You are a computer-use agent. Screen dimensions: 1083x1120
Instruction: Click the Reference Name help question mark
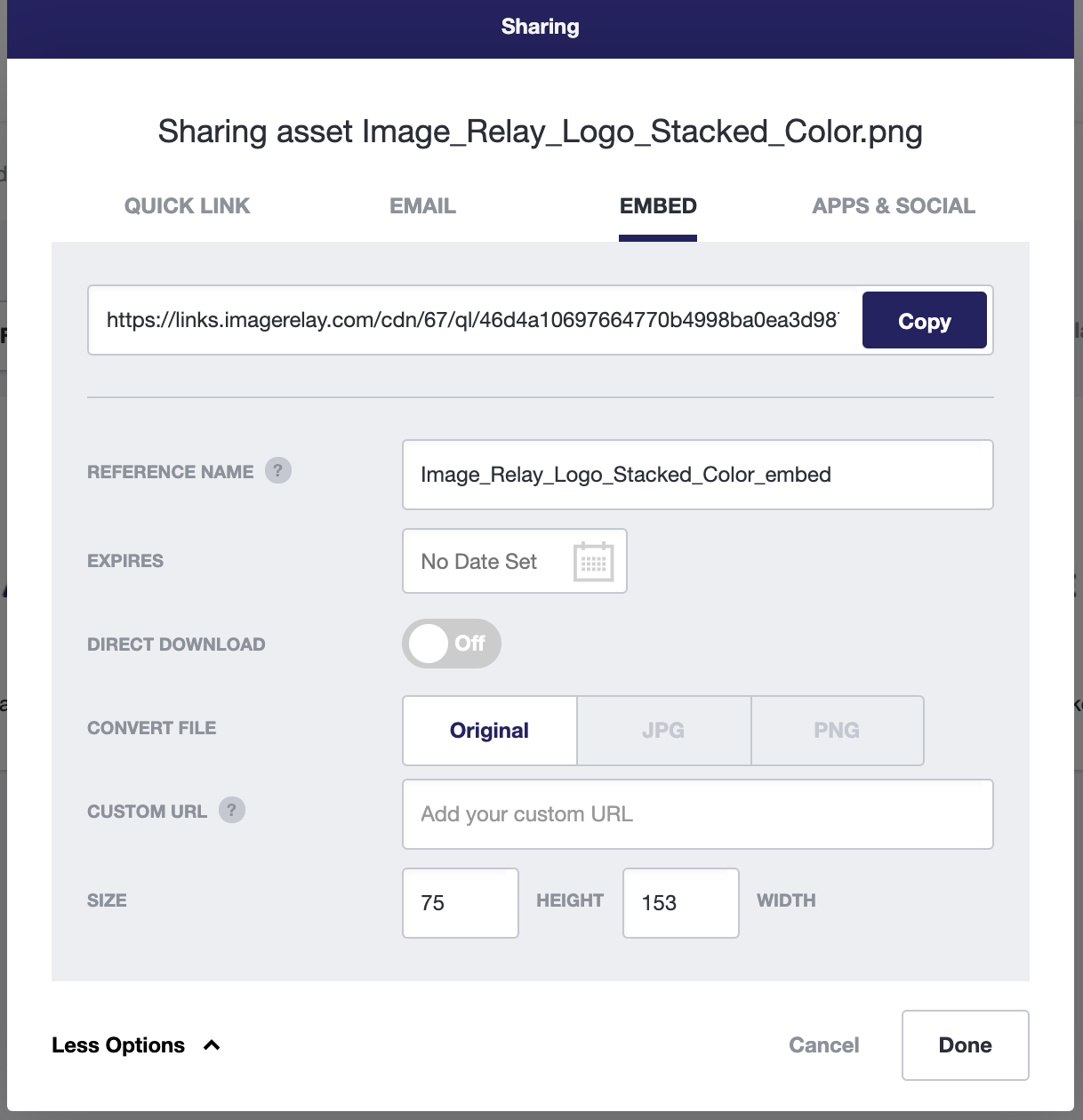[x=277, y=470]
